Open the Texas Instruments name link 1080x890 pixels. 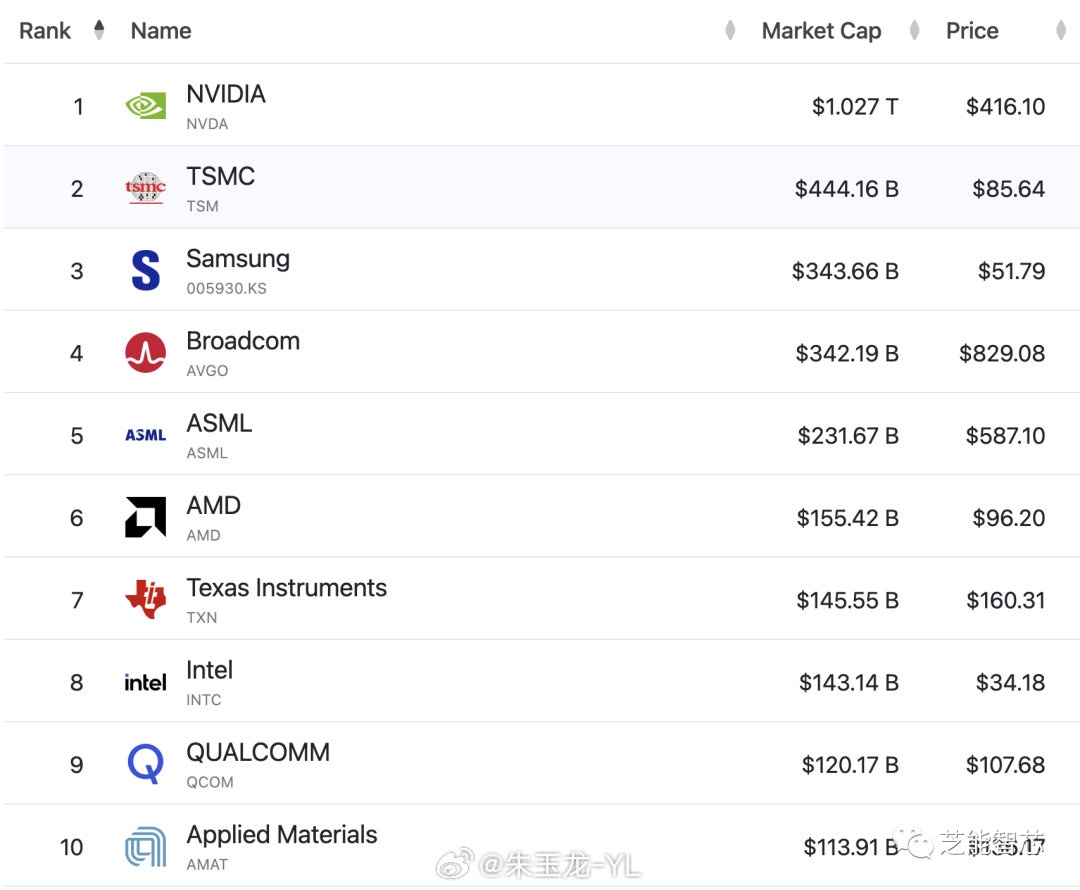click(286, 588)
